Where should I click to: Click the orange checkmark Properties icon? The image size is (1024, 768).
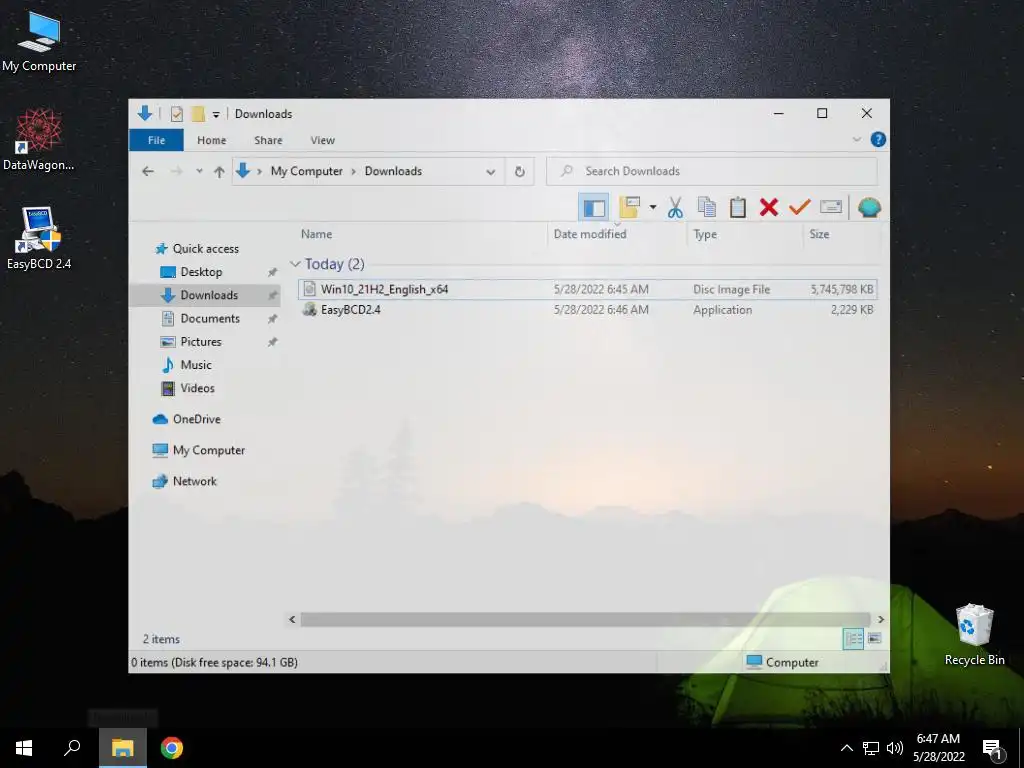pyautogui.click(x=799, y=208)
